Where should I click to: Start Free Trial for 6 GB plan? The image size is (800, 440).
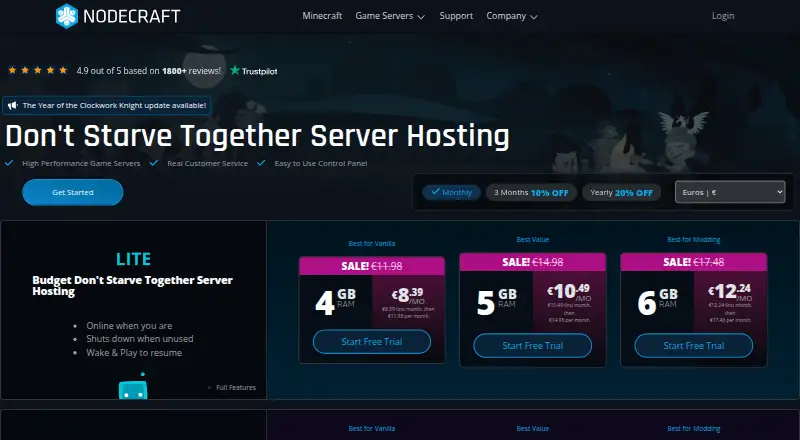pyautogui.click(x=694, y=346)
